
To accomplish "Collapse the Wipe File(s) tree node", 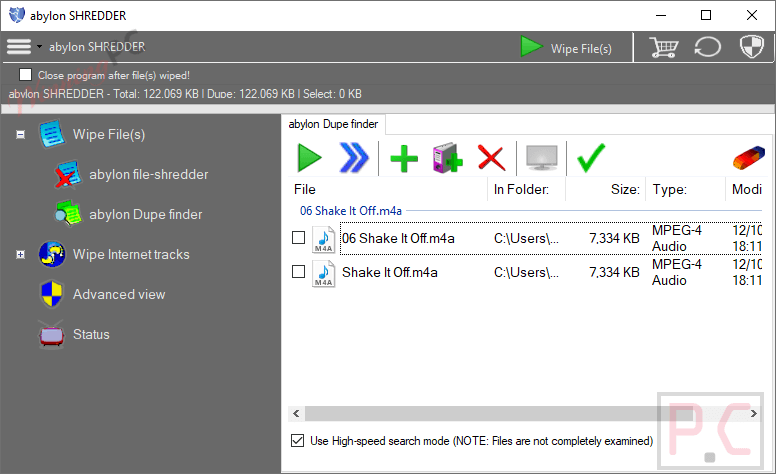I will [20, 135].
